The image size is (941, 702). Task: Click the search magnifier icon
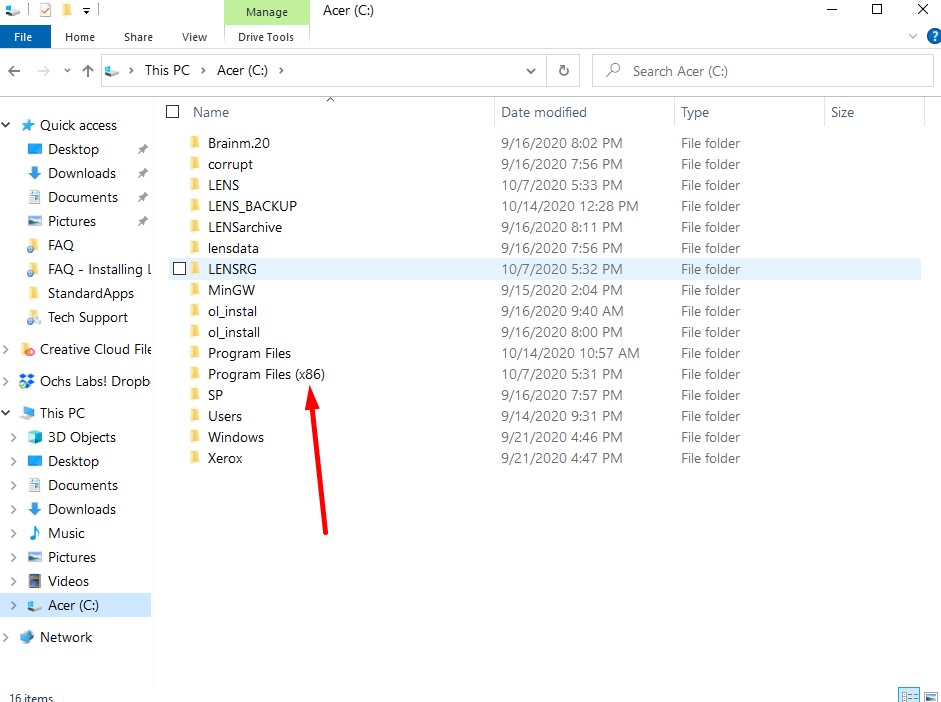(613, 70)
